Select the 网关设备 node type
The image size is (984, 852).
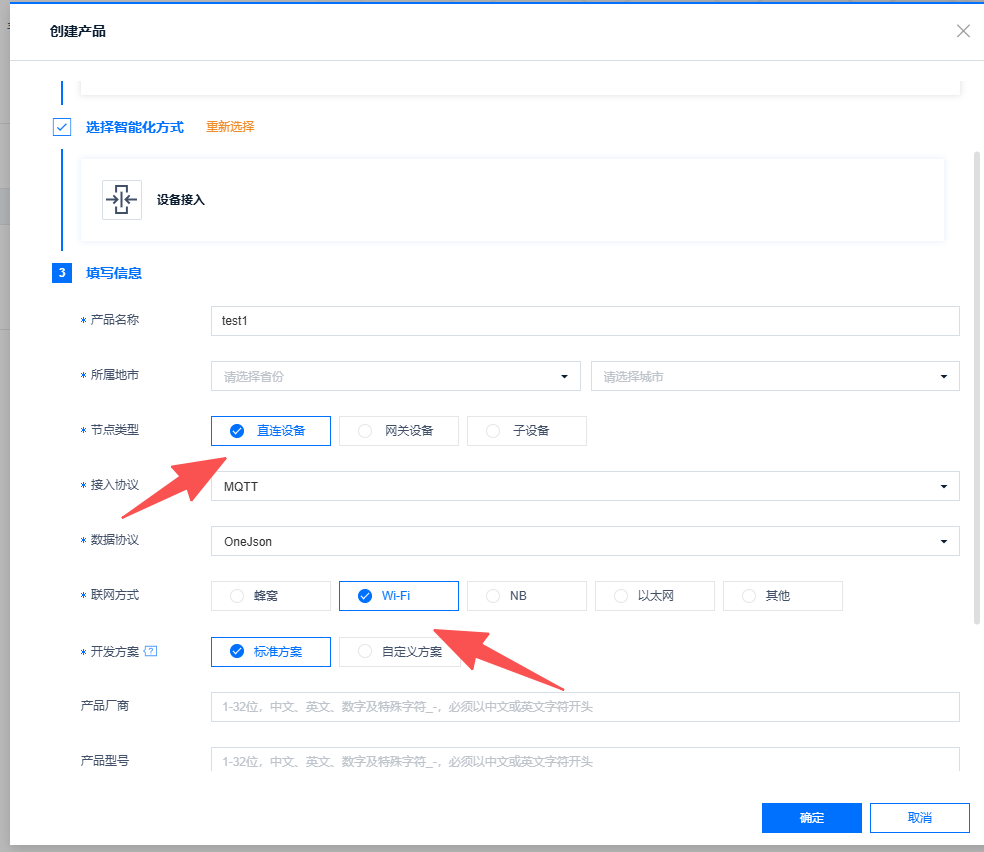pos(398,431)
